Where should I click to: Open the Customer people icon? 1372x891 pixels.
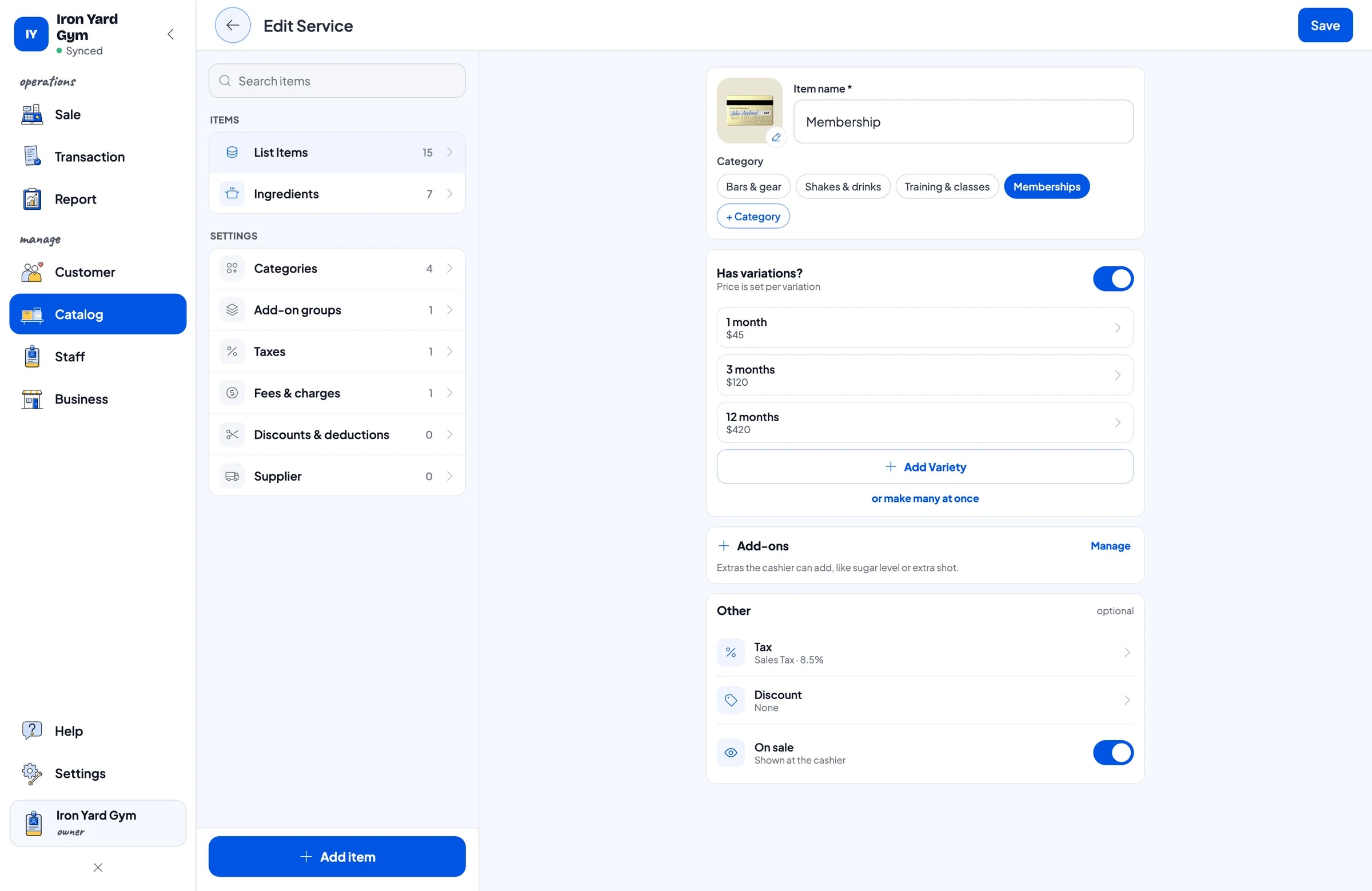31,271
